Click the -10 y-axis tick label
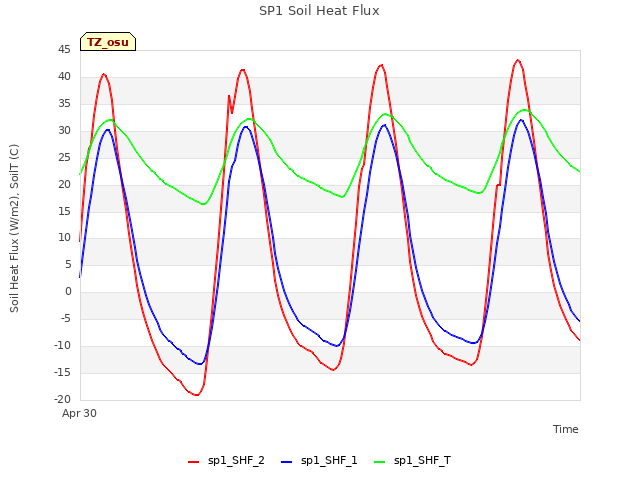This screenshot has width=640, height=480. 62,346
